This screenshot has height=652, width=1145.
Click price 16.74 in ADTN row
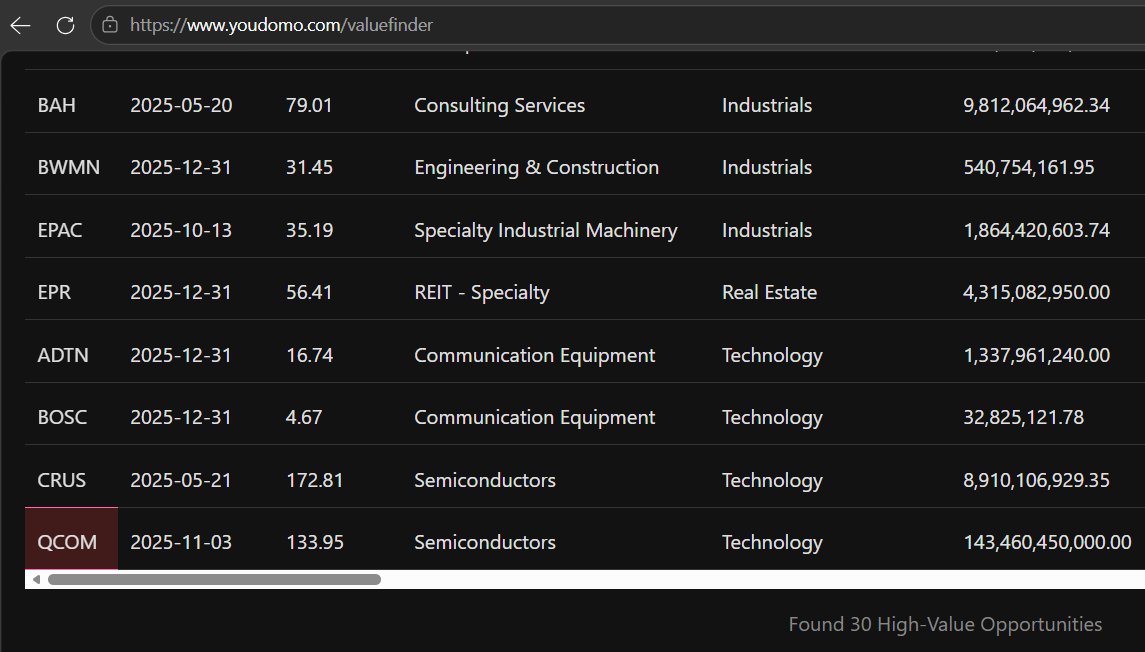click(310, 355)
